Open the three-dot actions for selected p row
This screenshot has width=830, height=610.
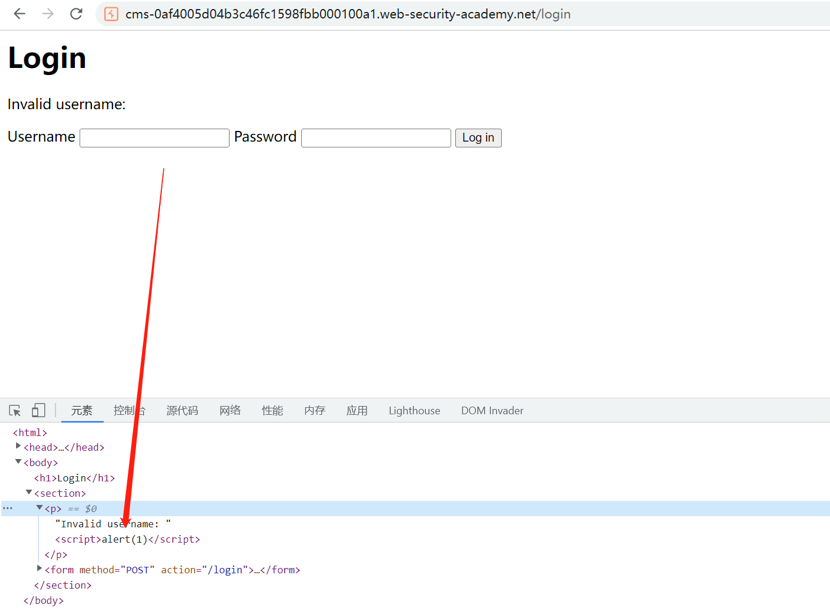tap(7, 508)
